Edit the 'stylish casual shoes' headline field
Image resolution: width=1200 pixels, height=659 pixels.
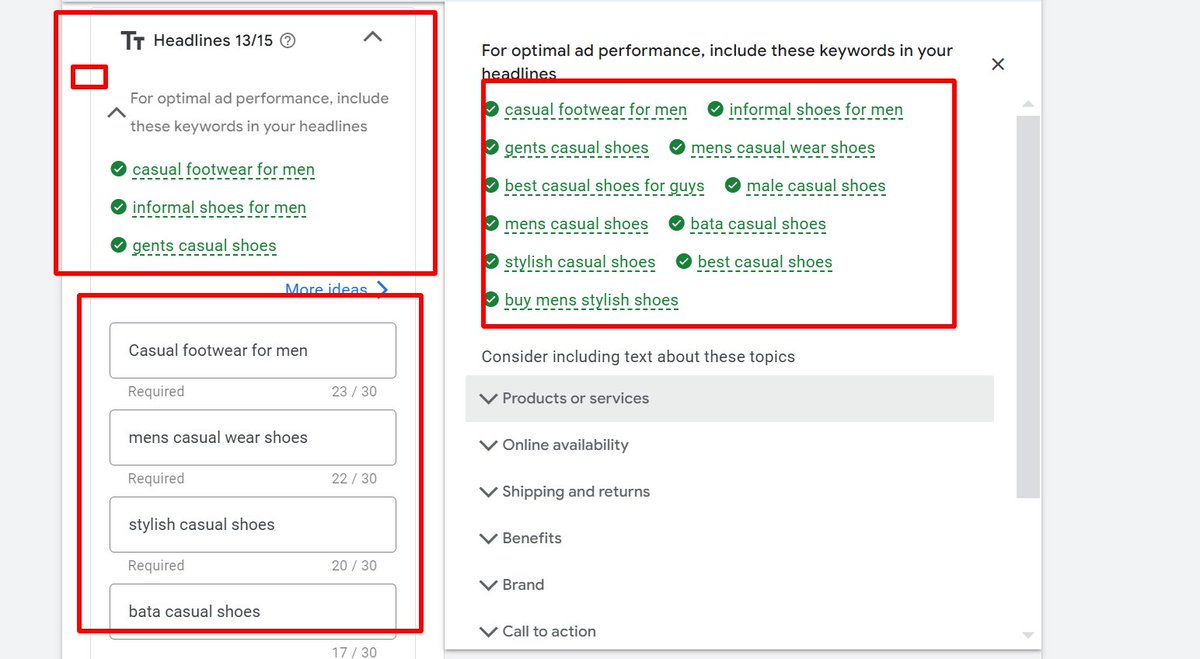253,524
